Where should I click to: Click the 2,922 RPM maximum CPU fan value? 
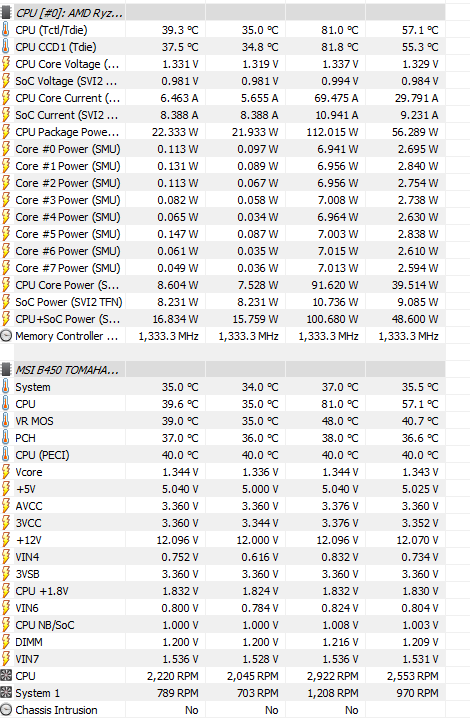coord(333,676)
